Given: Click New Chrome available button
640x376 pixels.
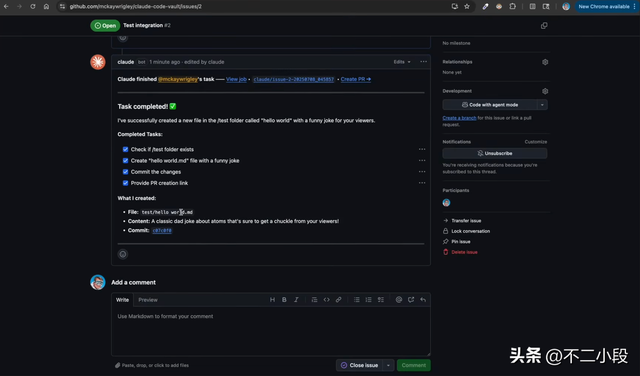Looking at the screenshot, I should coord(604,7).
